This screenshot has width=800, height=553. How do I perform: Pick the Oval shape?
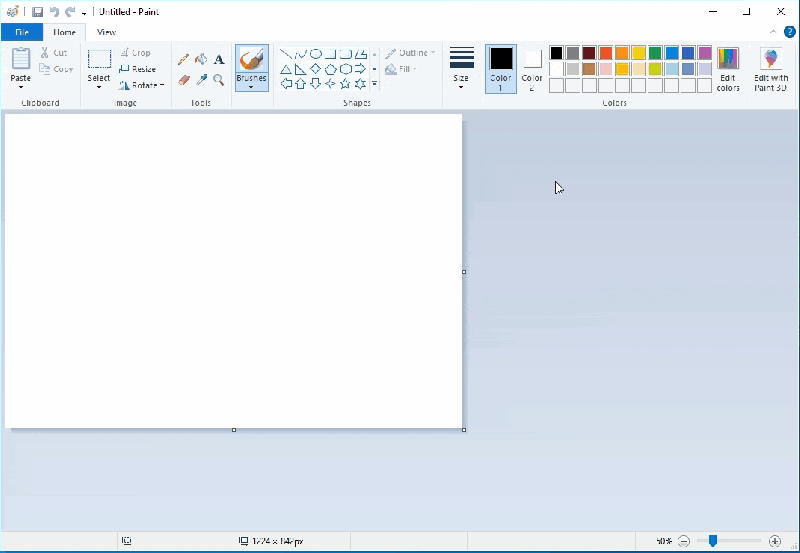(x=316, y=54)
